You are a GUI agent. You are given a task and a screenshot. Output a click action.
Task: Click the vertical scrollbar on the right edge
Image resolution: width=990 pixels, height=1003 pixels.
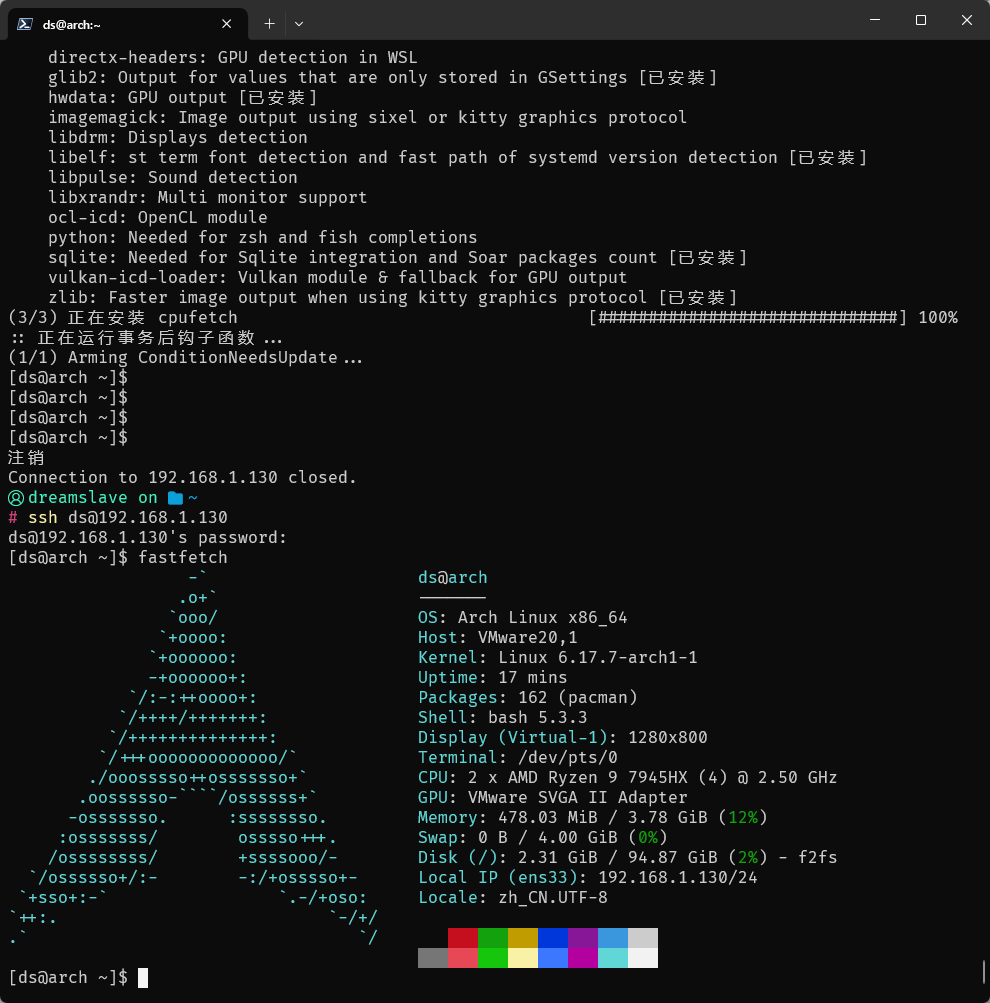coord(984,970)
